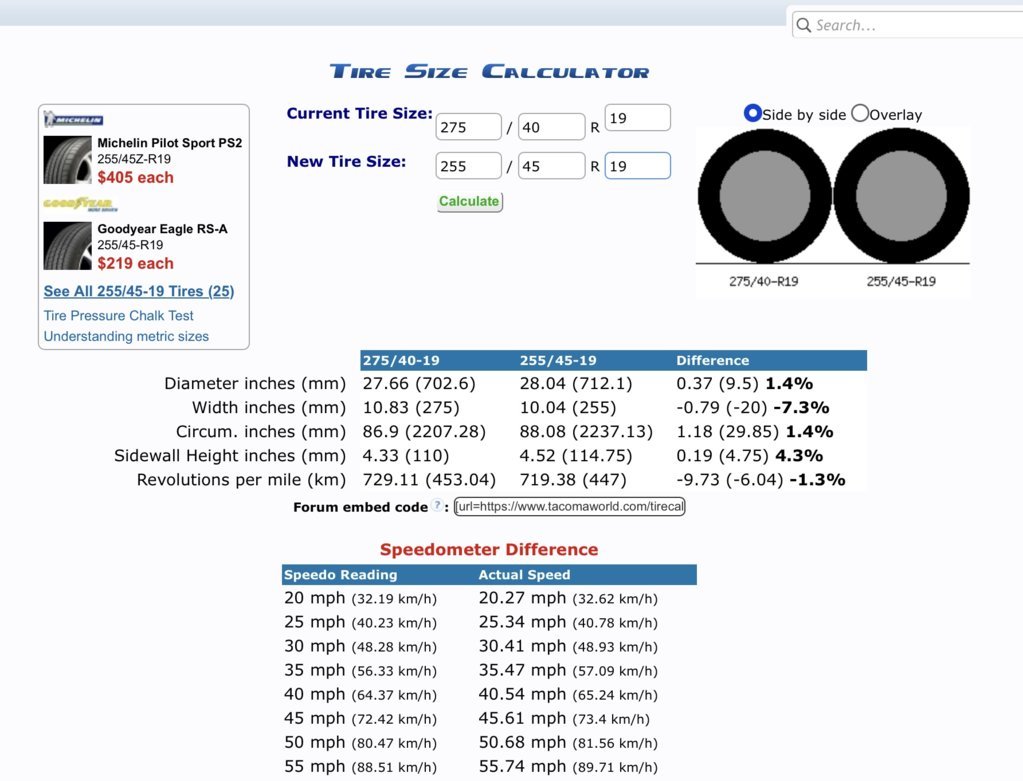This screenshot has width=1023, height=781.
Task: Edit current tire width field 275
Action: point(468,127)
